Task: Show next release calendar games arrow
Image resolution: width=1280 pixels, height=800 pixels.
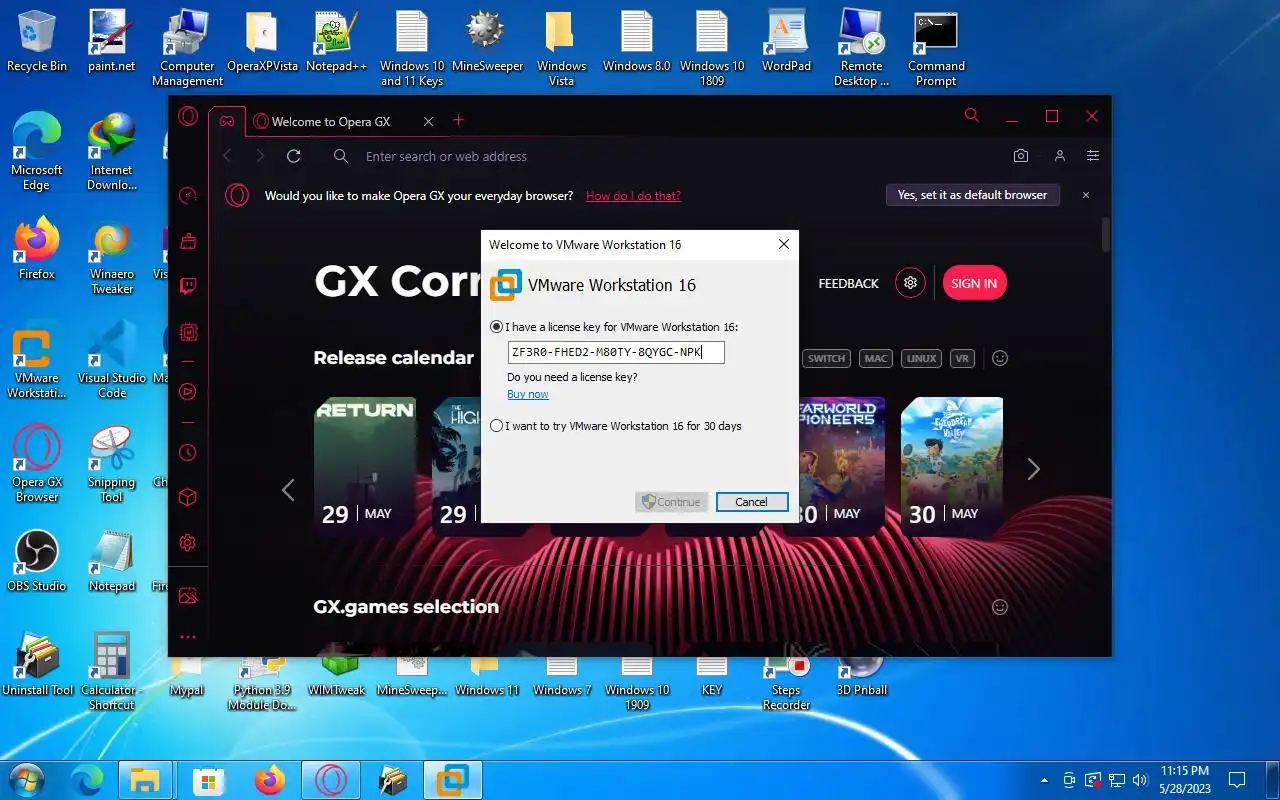Action: [1033, 469]
